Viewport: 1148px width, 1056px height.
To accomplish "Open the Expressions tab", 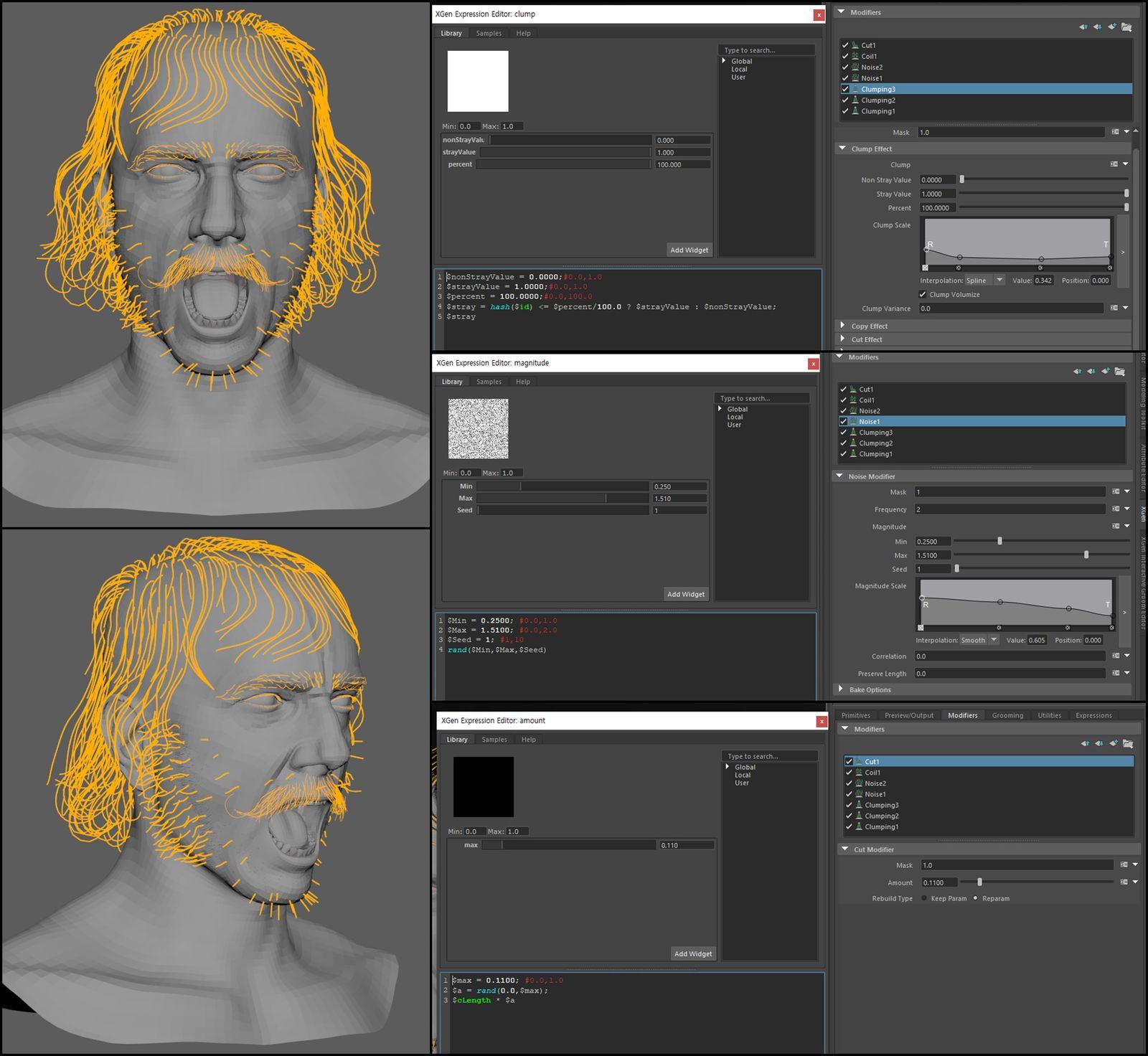I will [1093, 715].
